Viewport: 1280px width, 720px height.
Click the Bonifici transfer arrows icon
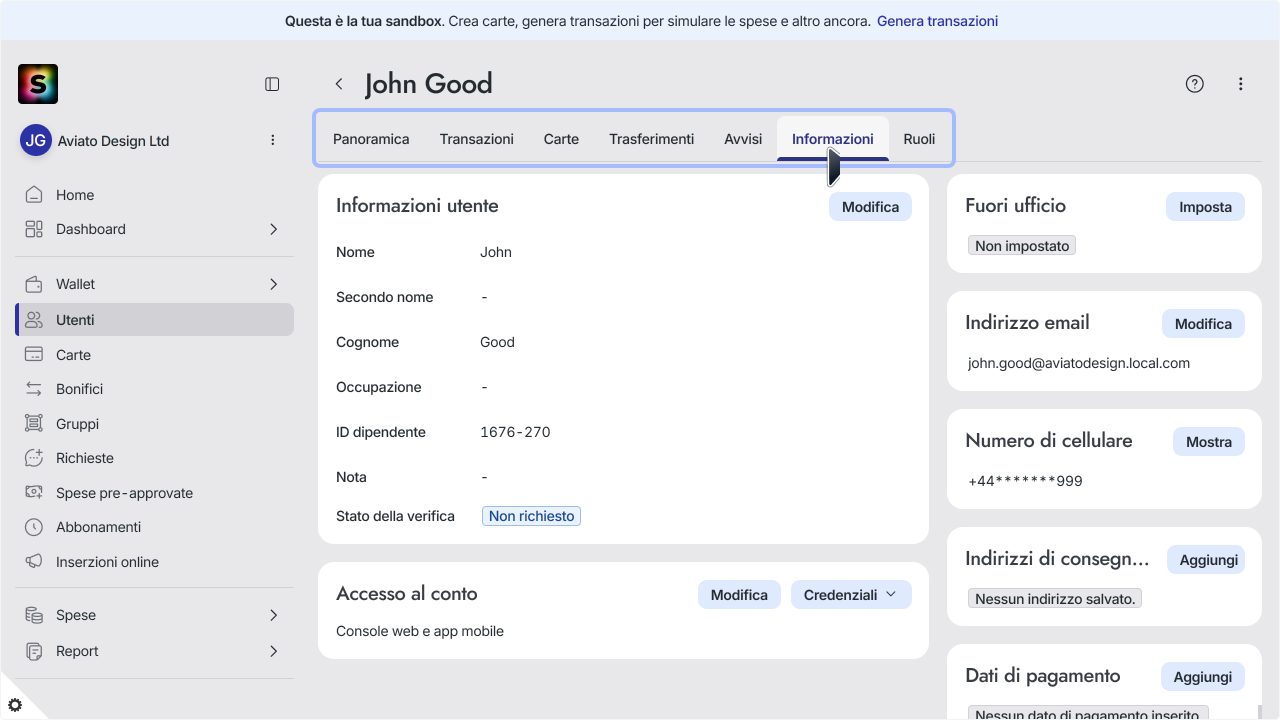pyautogui.click(x=34, y=389)
